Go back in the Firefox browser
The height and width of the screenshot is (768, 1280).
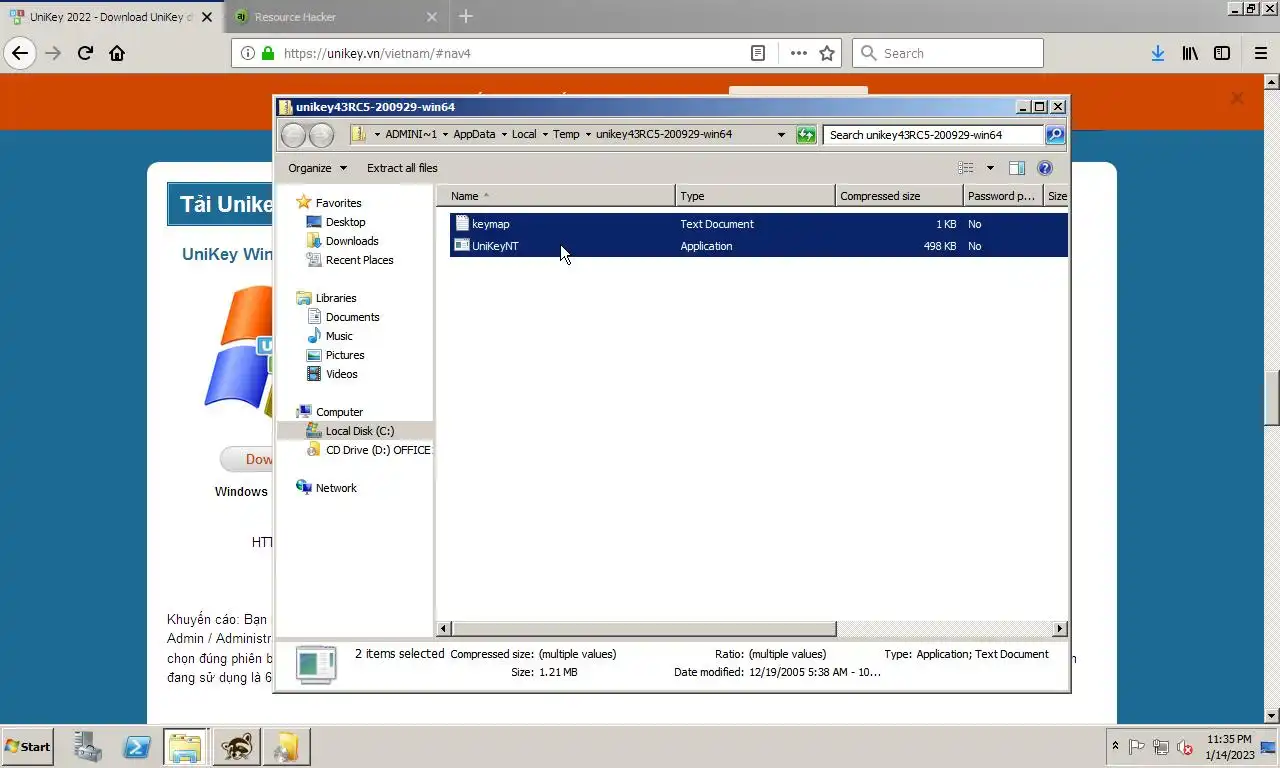click(20, 53)
